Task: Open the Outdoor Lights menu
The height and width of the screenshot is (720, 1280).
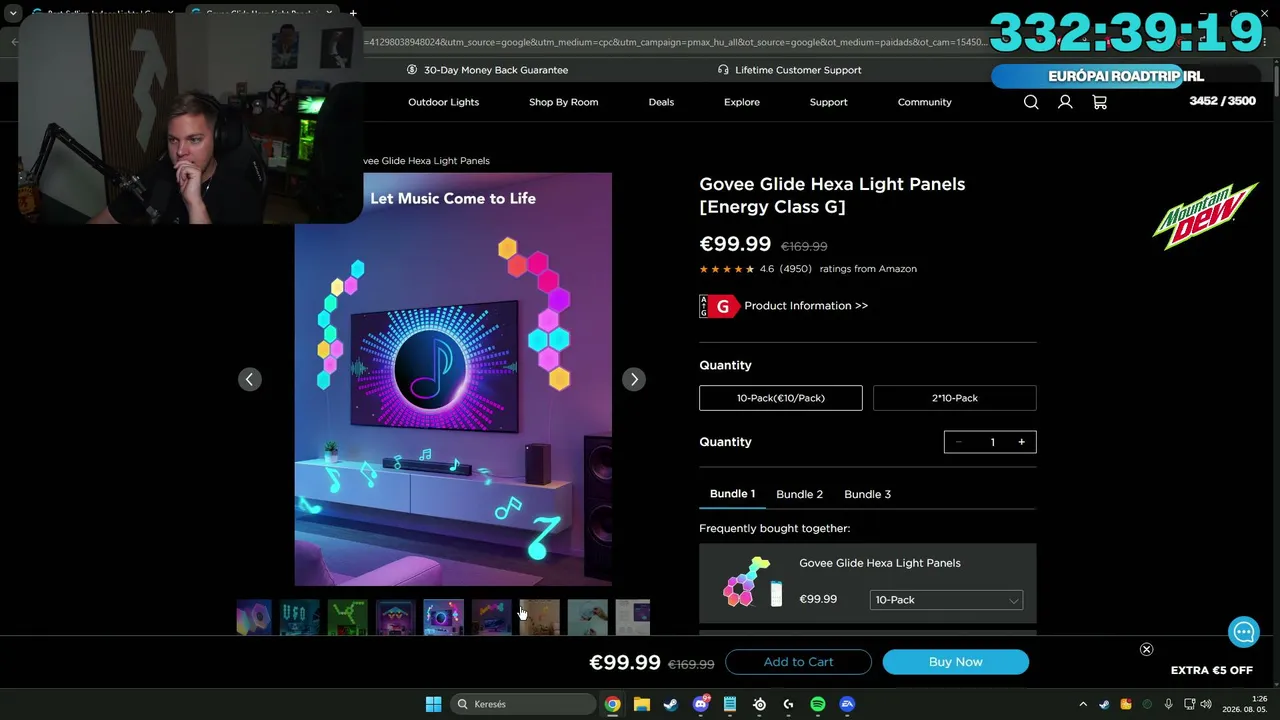Action: tap(443, 102)
